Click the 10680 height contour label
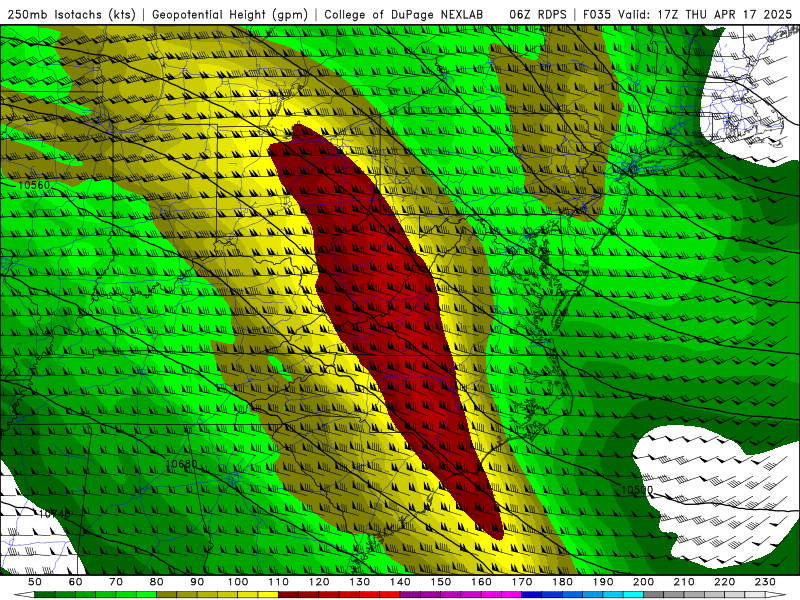 tap(181, 464)
